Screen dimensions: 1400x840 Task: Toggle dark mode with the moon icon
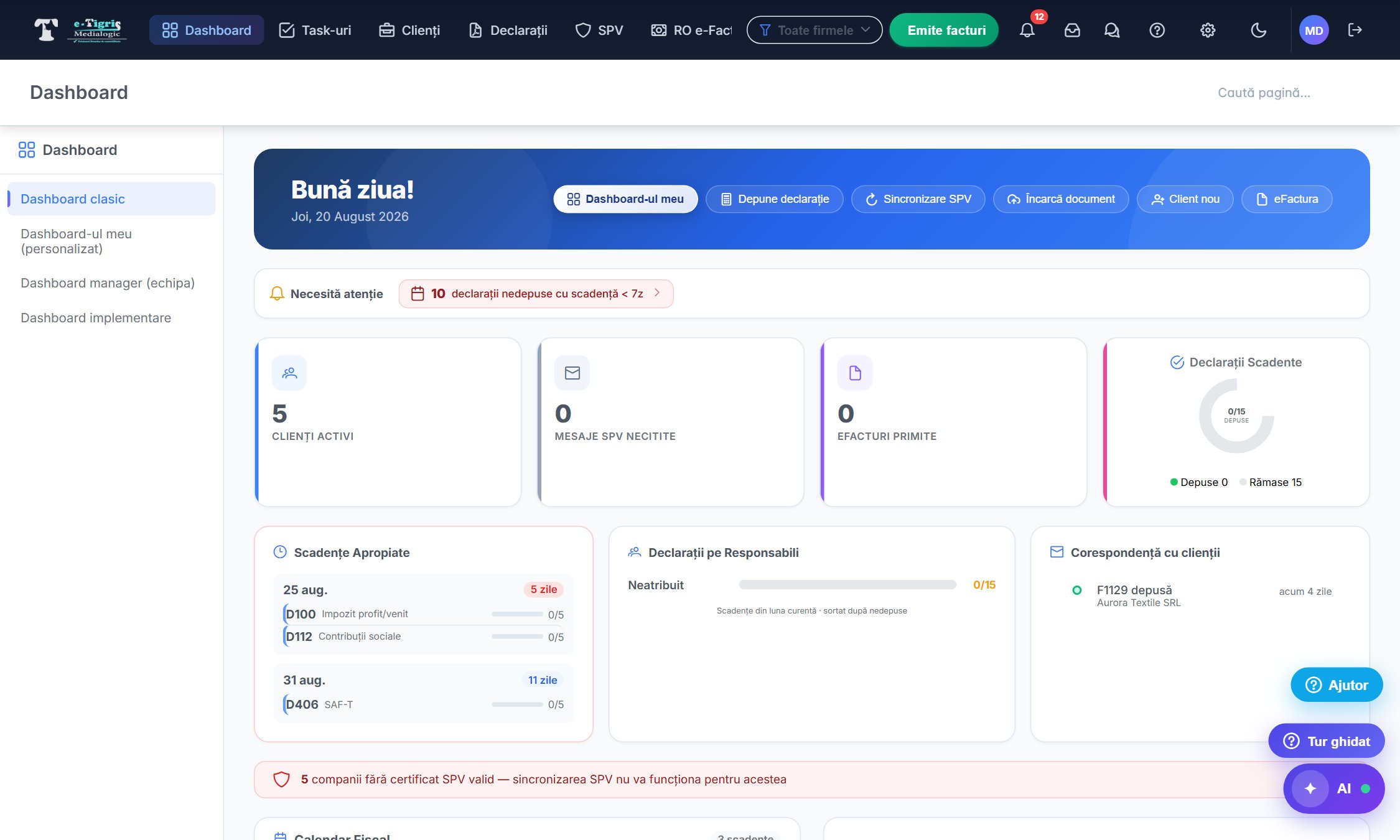(x=1258, y=30)
